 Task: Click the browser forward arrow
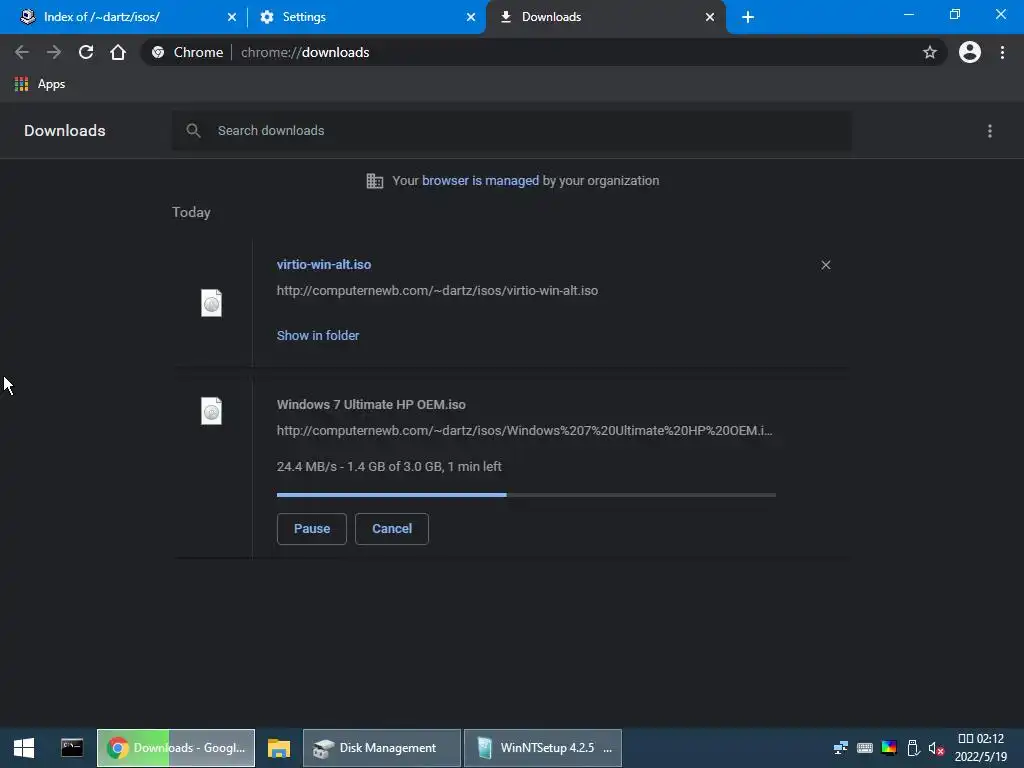54,52
